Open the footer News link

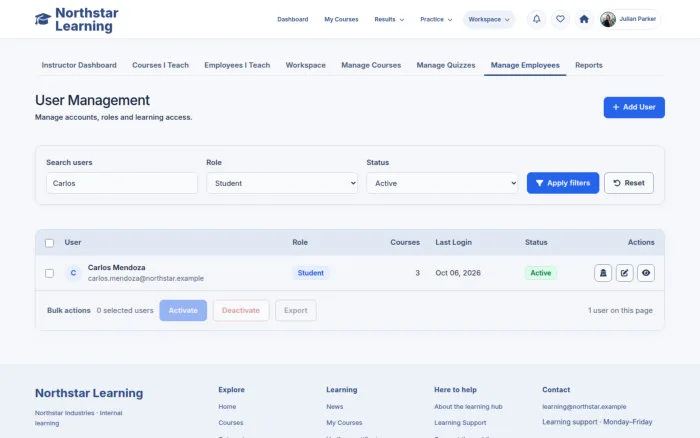click(335, 407)
